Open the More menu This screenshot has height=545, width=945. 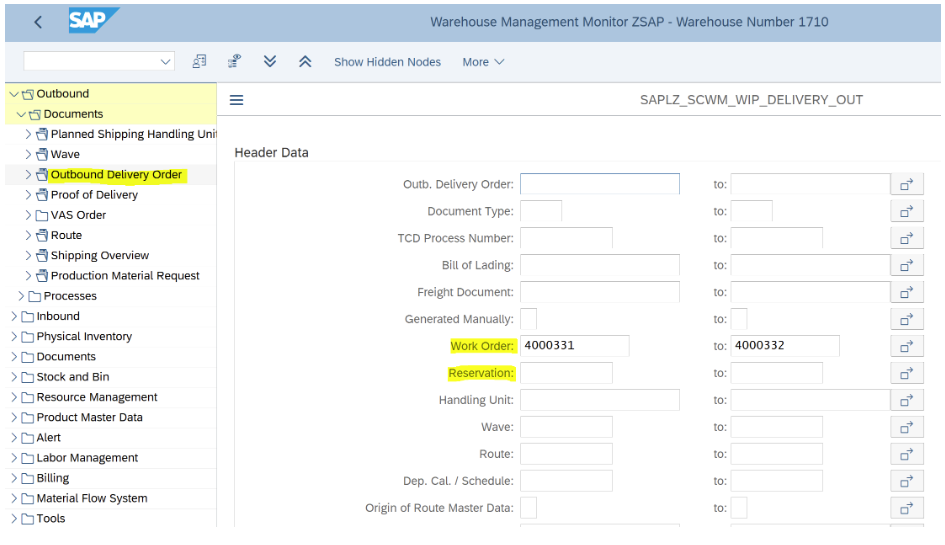coord(483,62)
